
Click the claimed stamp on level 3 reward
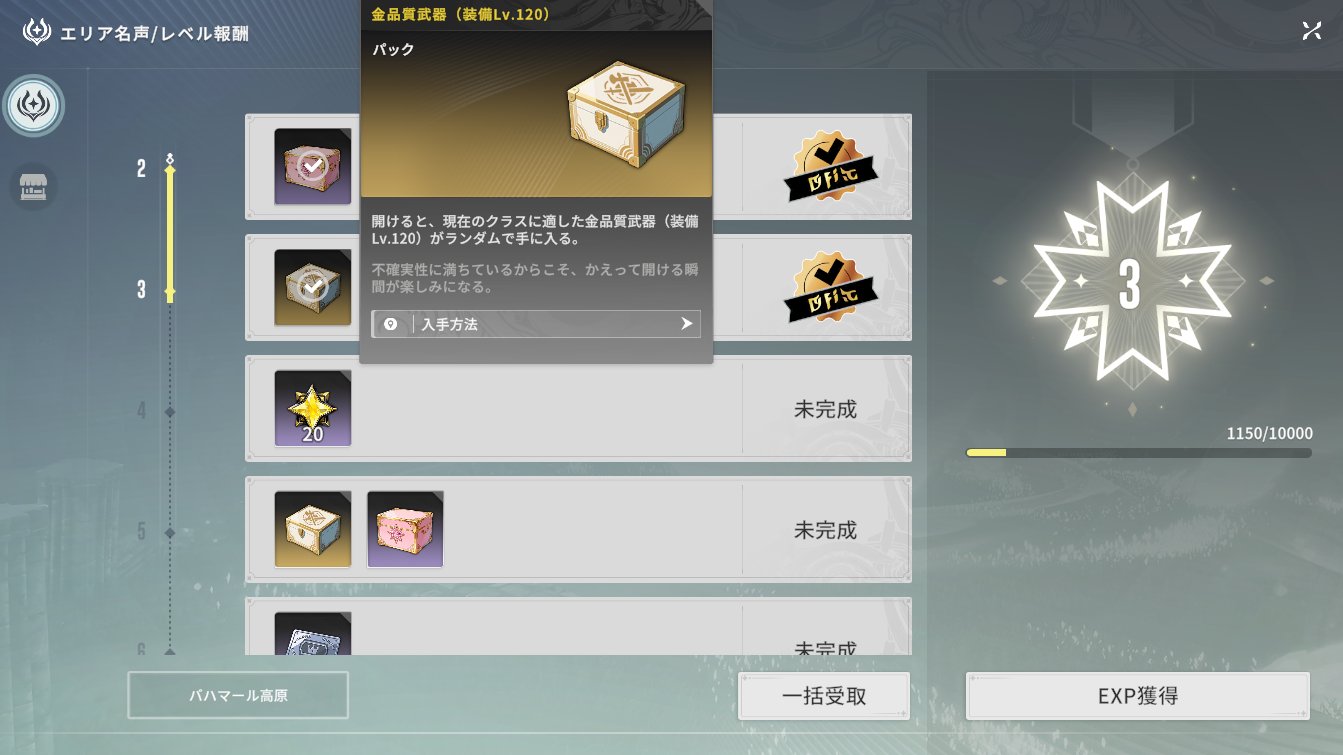tap(826, 288)
